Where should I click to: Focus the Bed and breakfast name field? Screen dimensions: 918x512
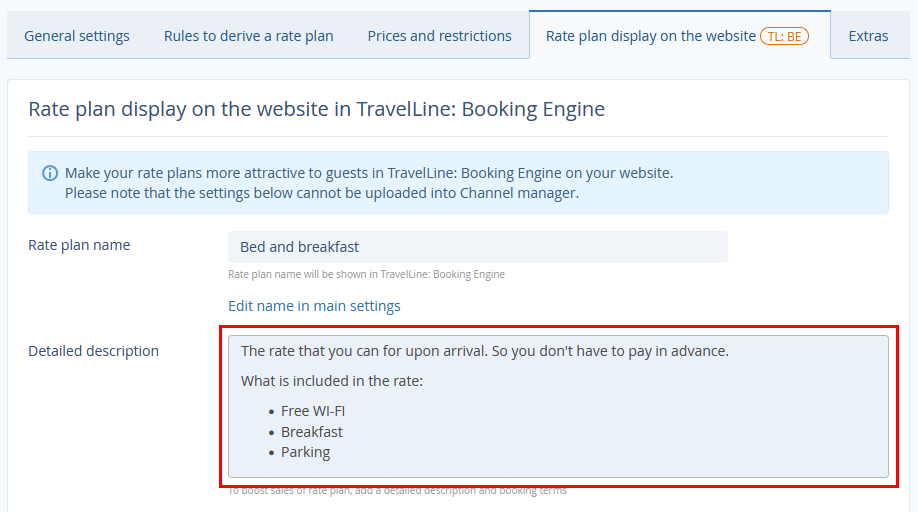(478, 247)
